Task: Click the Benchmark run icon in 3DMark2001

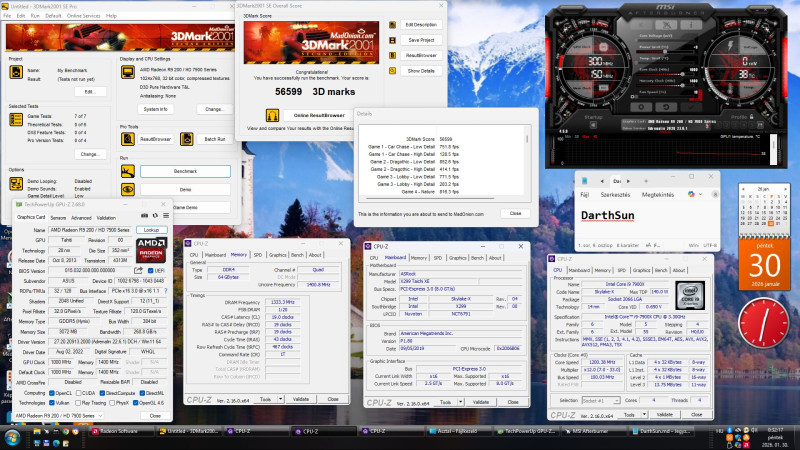Action: click(128, 171)
